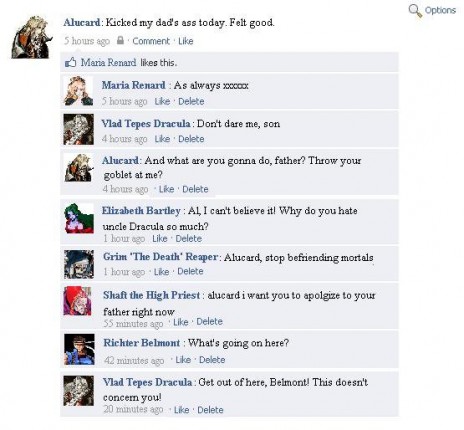Screen dimensions: 464x430
Task: Open Elizabeth Bartley's avatar picture
Action: (x=79, y=218)
